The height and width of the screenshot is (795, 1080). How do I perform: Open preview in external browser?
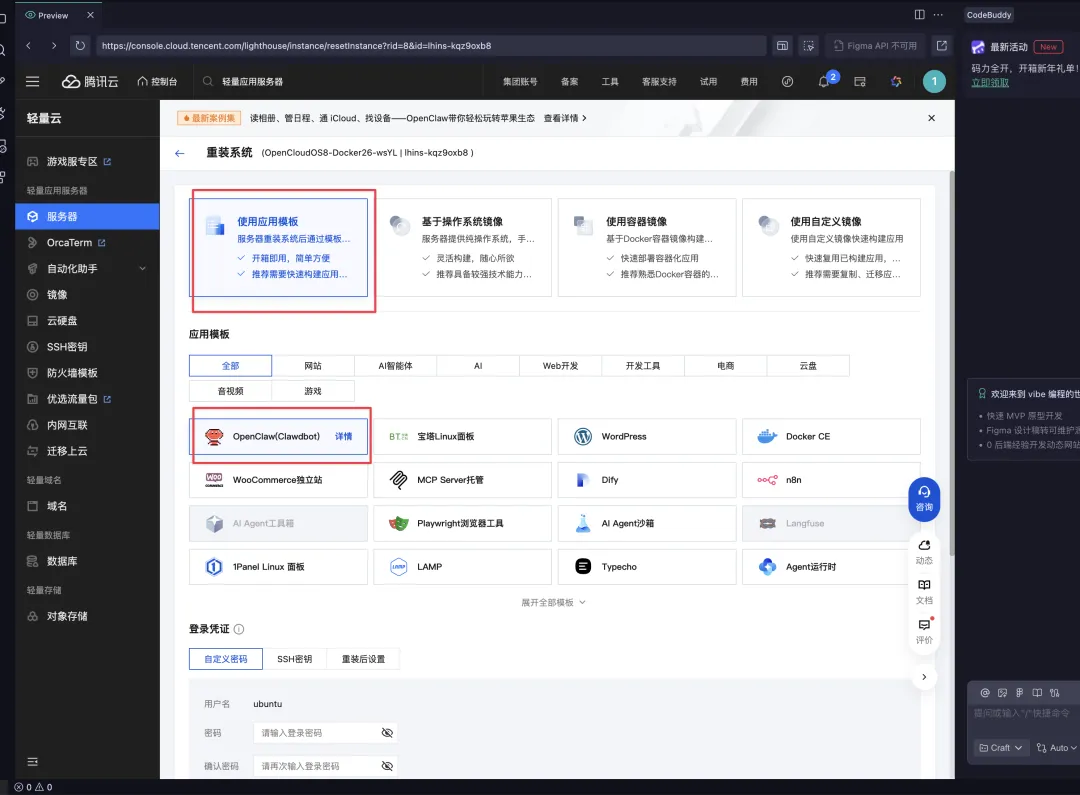pyautogui.click(x=942, y=45)
